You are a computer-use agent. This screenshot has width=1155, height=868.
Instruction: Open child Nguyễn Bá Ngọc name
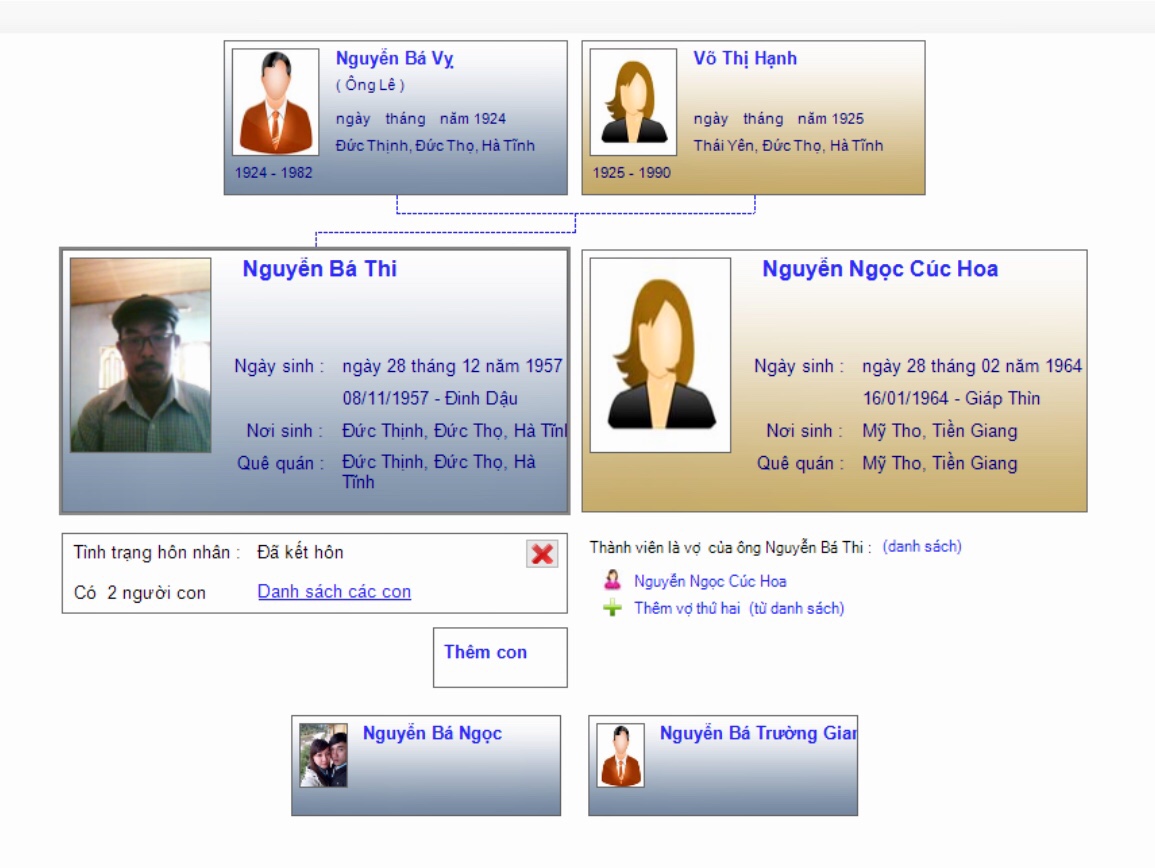[432, 734]
